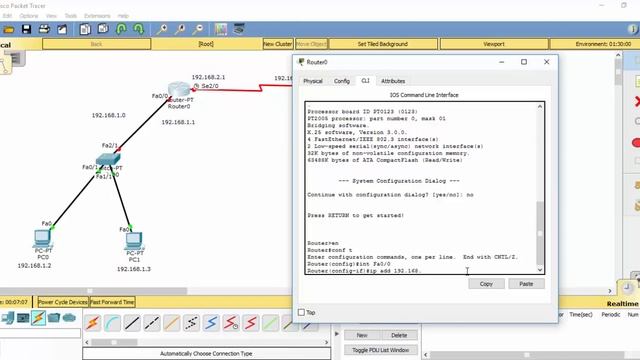Select the PC0 computer icon
Image resolution: width=640 pixels, height=360 pixels.
point(42,238)
